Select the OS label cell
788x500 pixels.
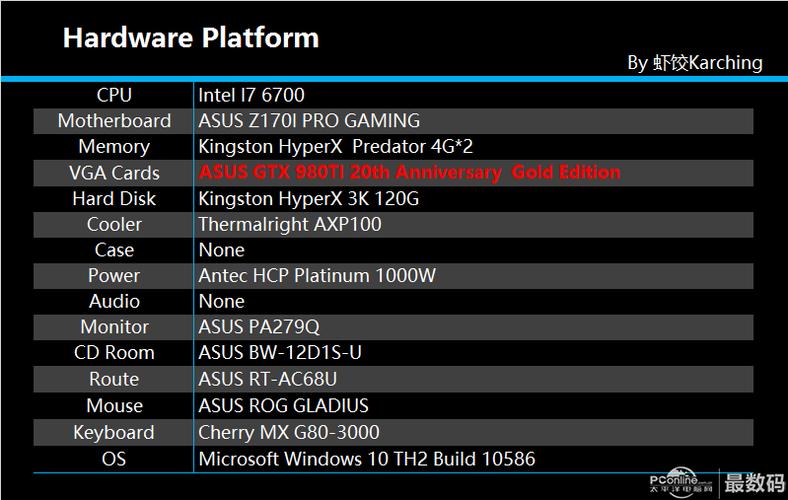114,459
